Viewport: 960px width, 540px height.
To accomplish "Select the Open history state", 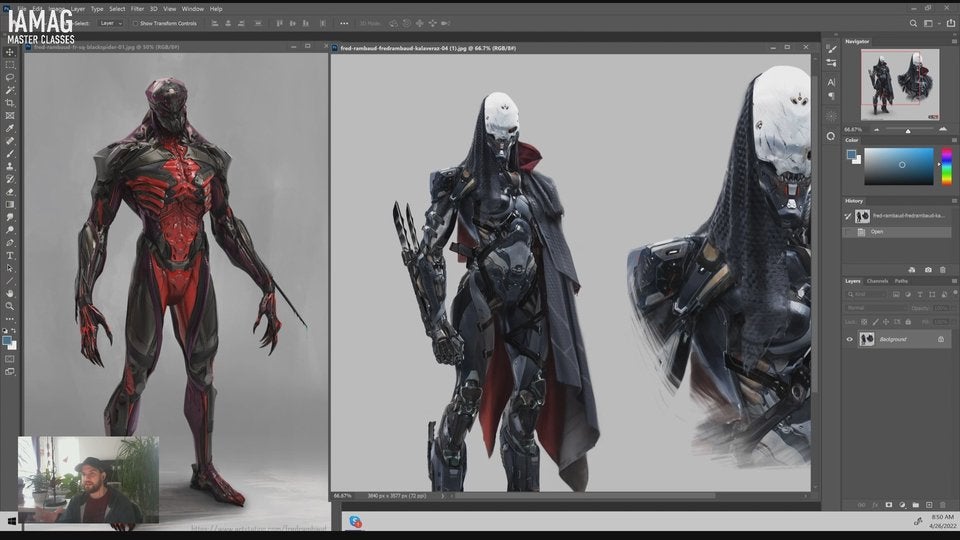I will [x=877, y=231].
